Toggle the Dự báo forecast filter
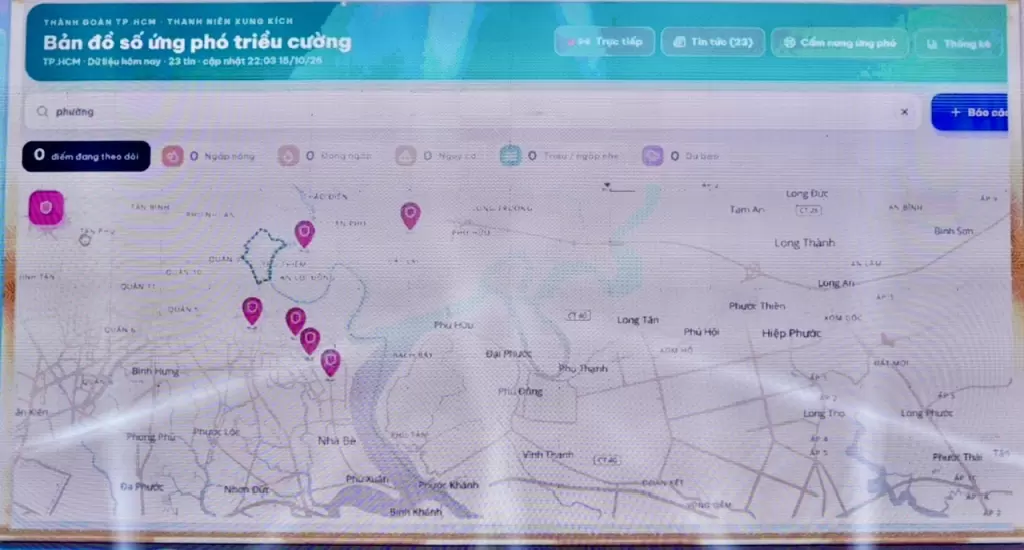 (681, 156)
